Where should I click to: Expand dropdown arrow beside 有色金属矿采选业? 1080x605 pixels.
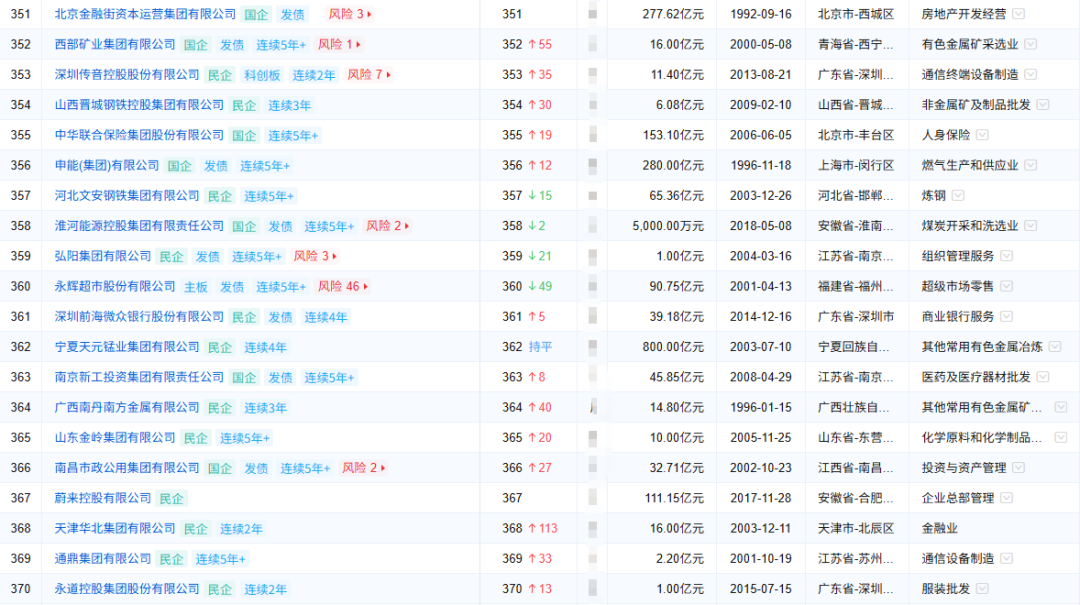(x=1030, y=44)
